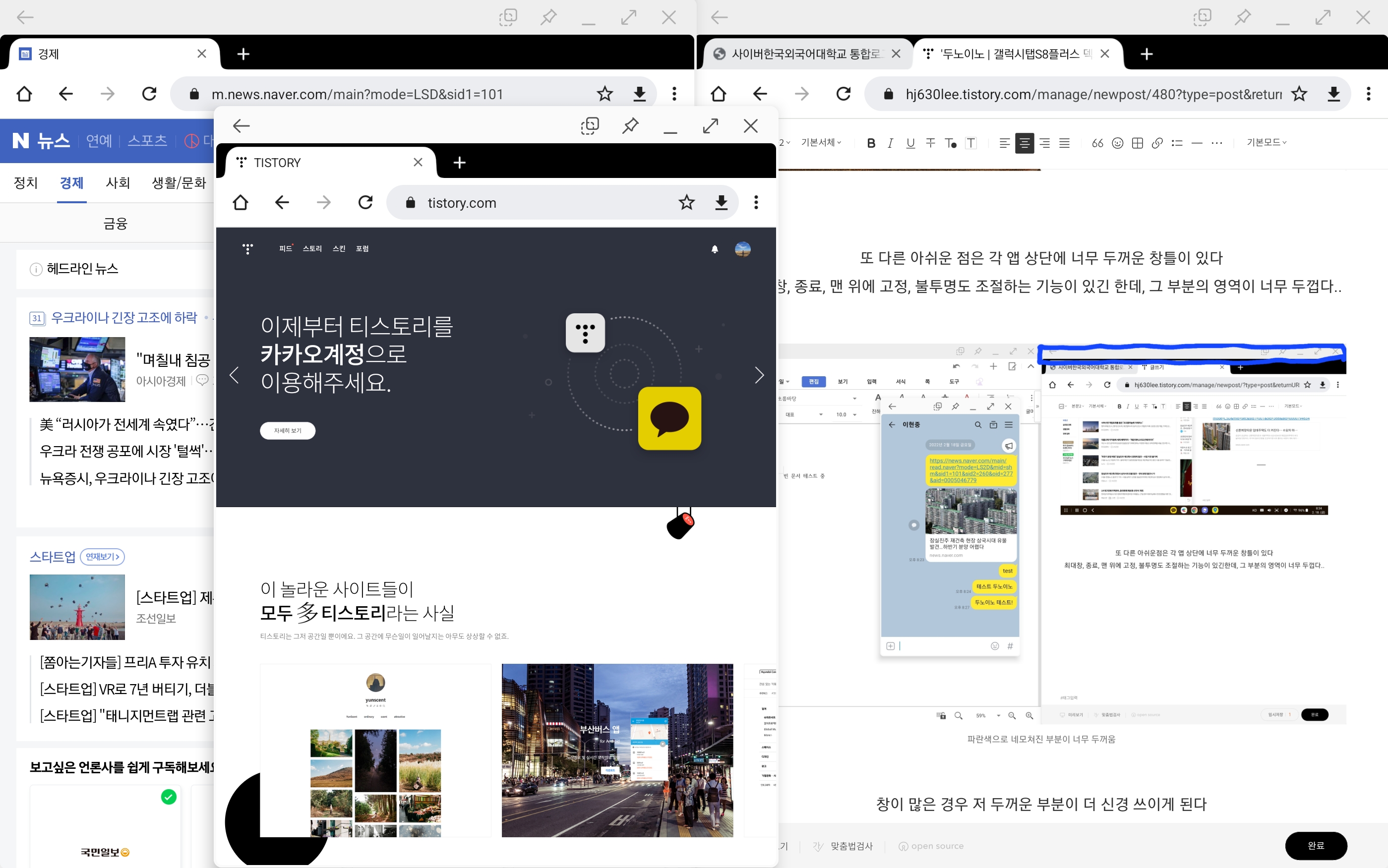
Task: Open three-dot menu in Naver news browser
Action: (x=674, y=94)
